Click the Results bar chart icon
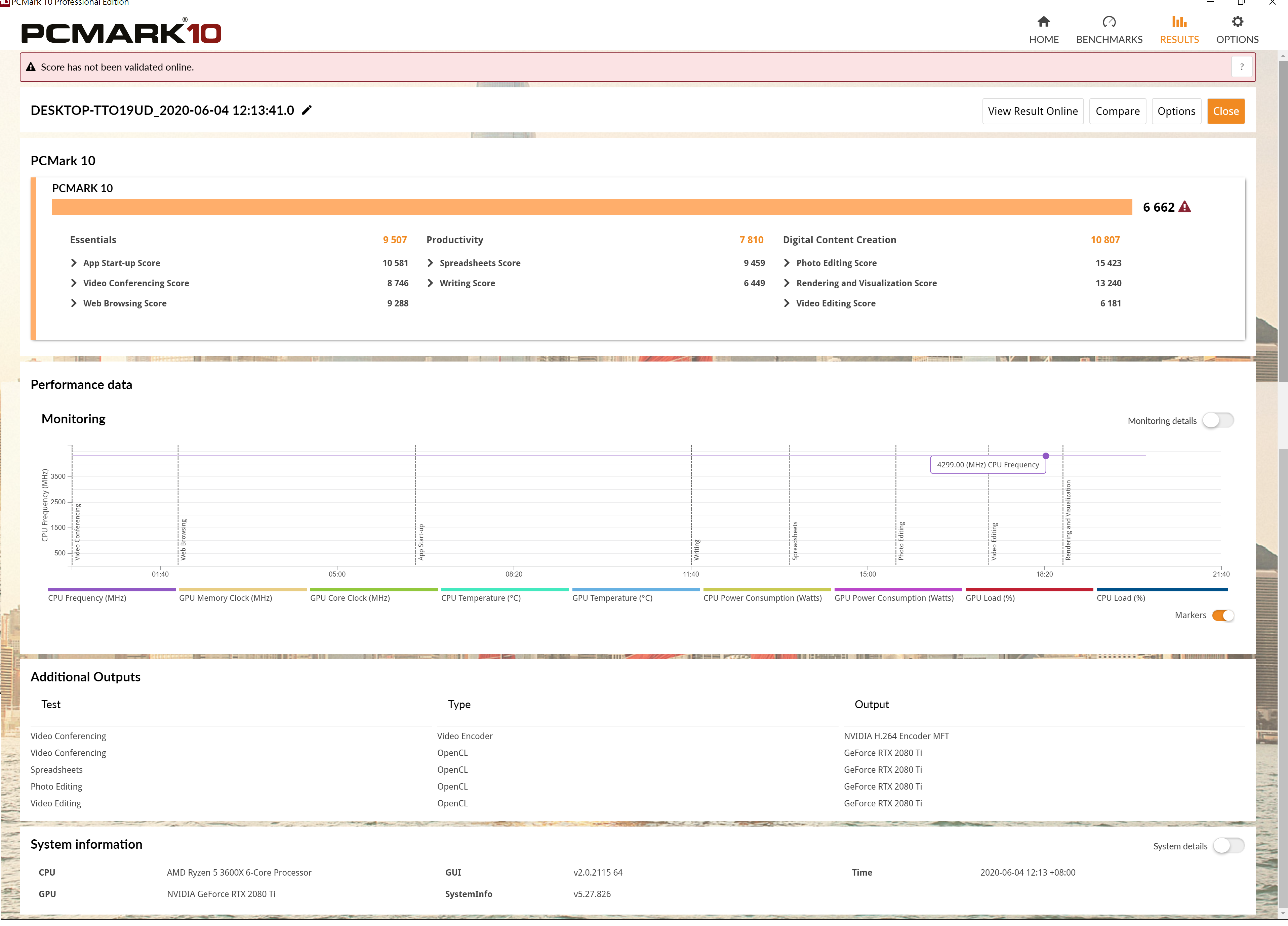 click(1179, 22)
